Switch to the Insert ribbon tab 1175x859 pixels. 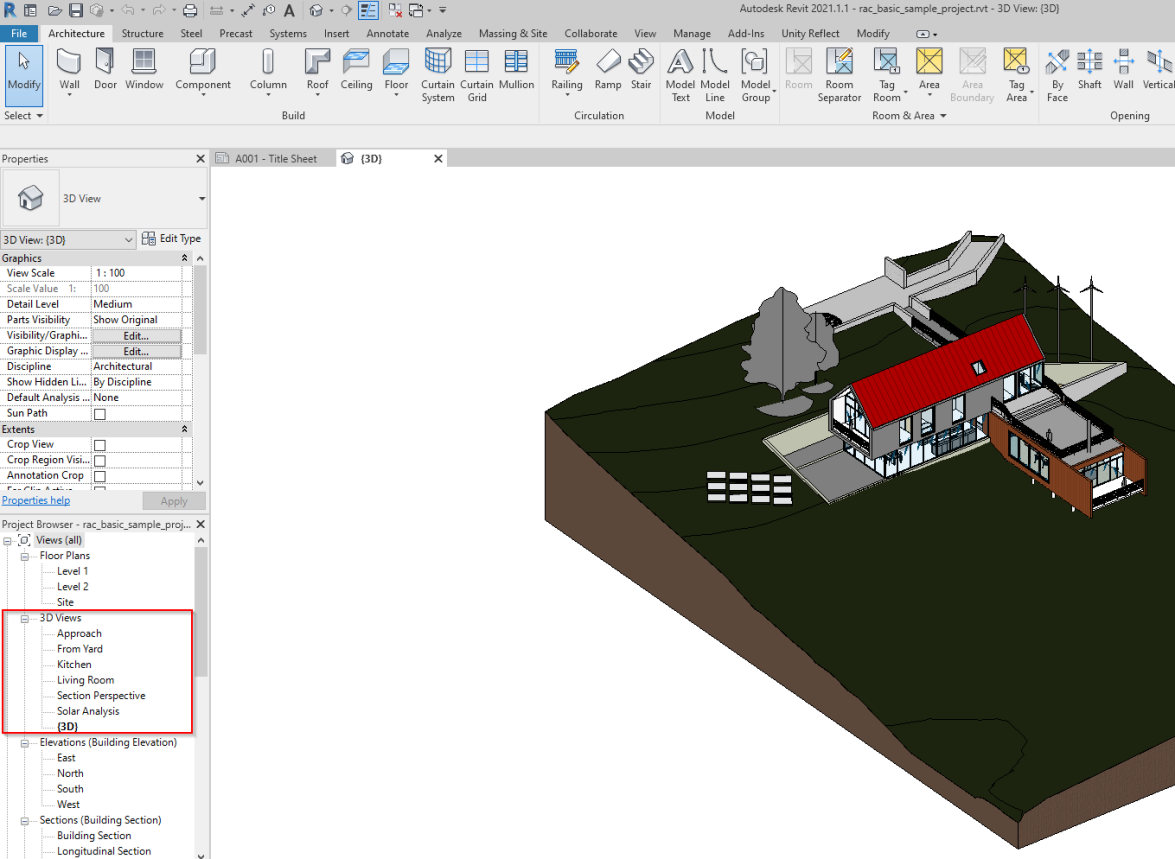pos(336,33)
